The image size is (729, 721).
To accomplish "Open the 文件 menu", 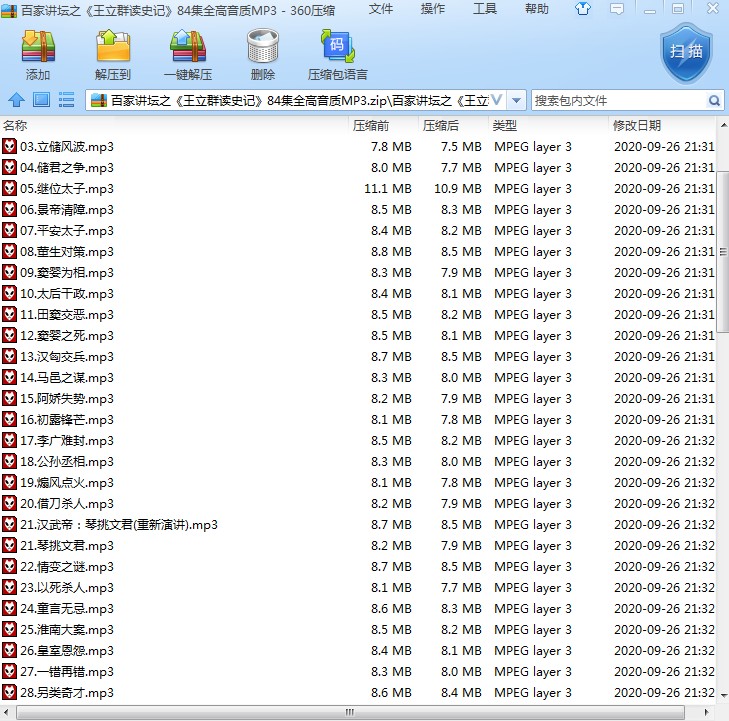I will click(x=381, y=9).
